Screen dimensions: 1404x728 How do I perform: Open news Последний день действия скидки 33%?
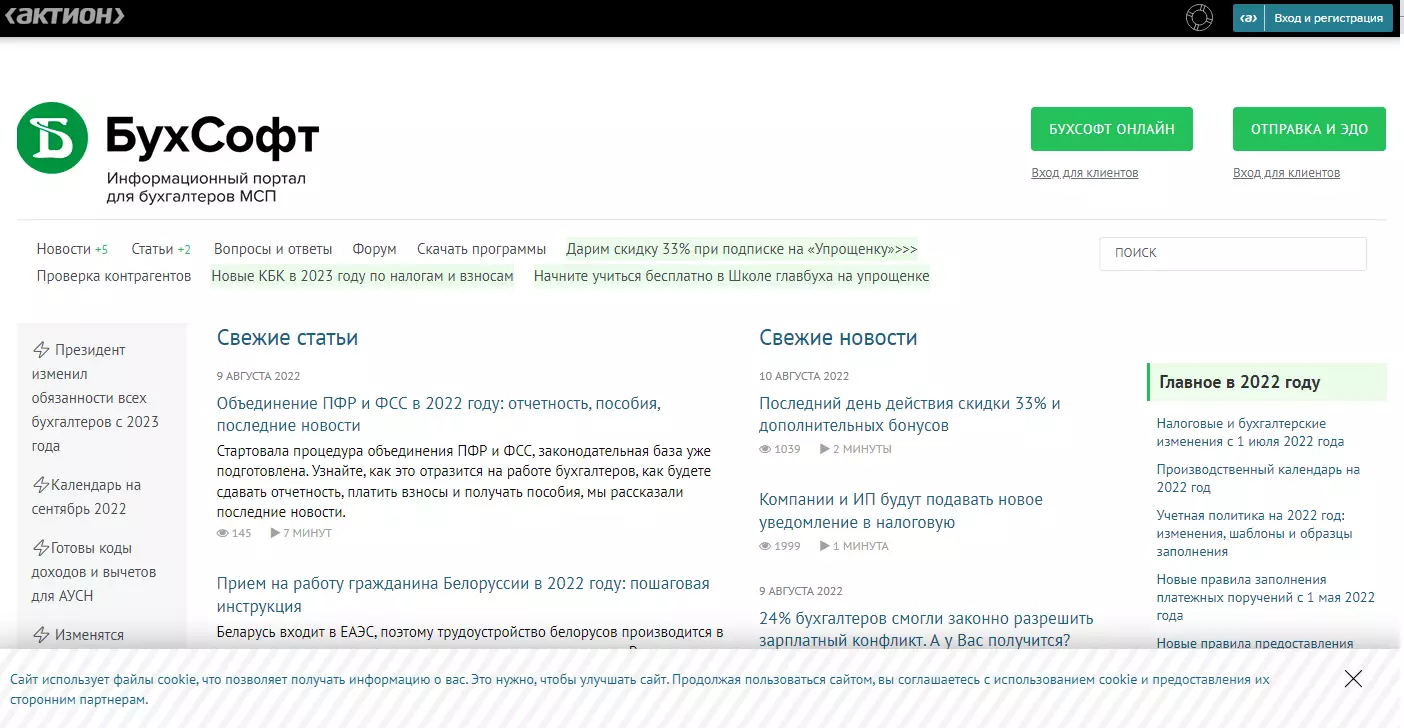(x=910, y=414)
